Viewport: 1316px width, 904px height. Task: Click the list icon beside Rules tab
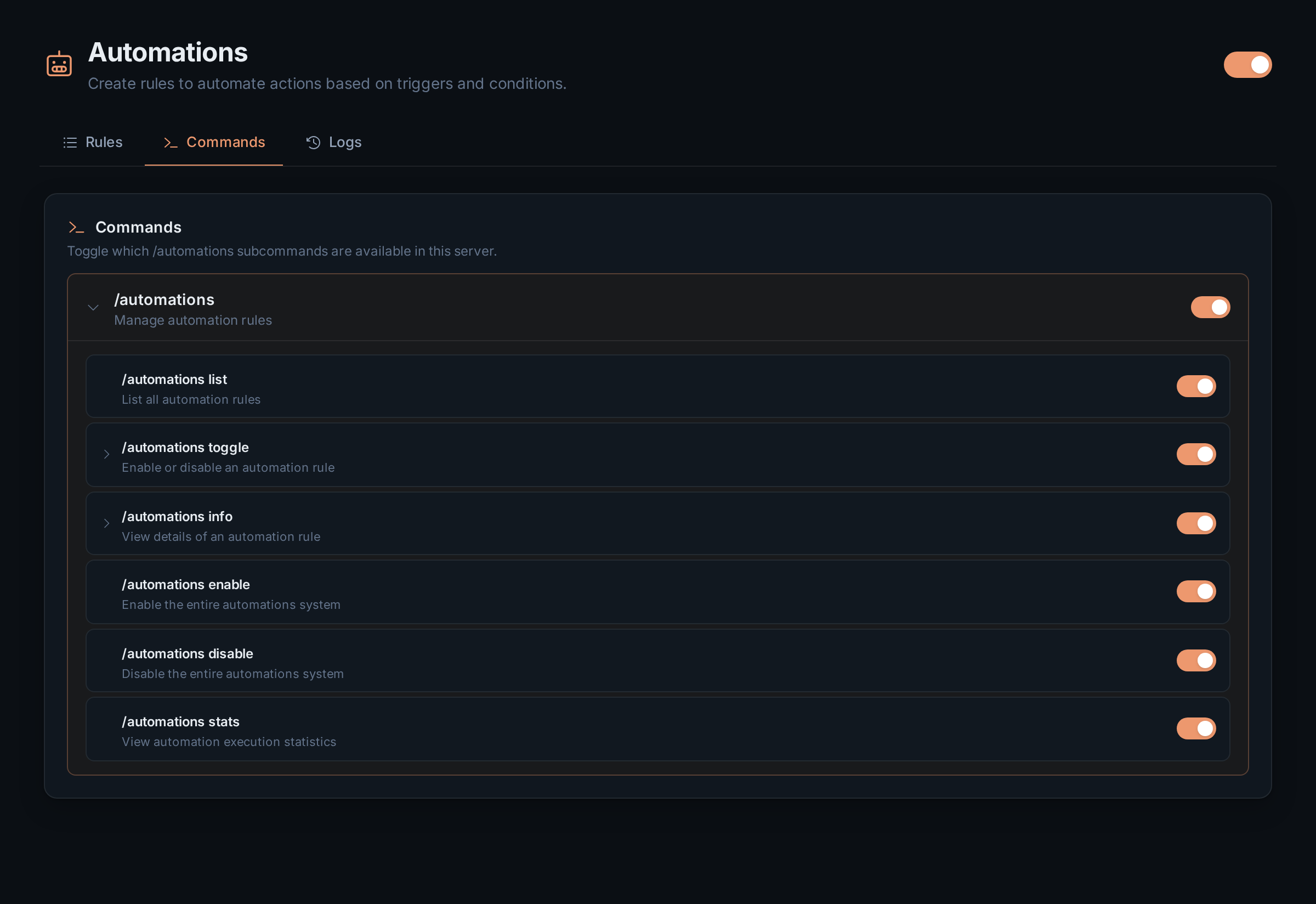click(x=70, y=143)
